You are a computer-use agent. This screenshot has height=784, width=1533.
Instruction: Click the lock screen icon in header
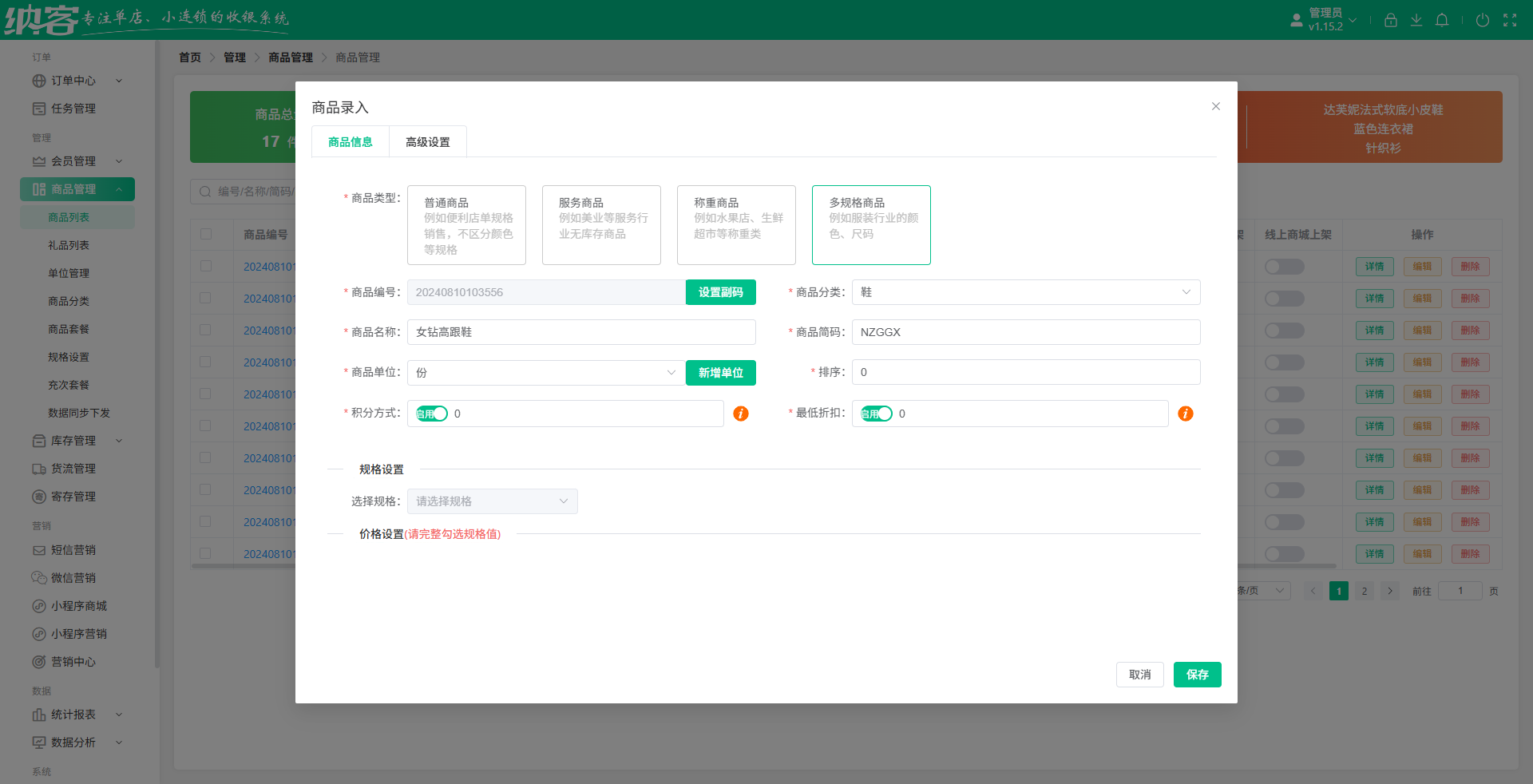[1391, 20]
